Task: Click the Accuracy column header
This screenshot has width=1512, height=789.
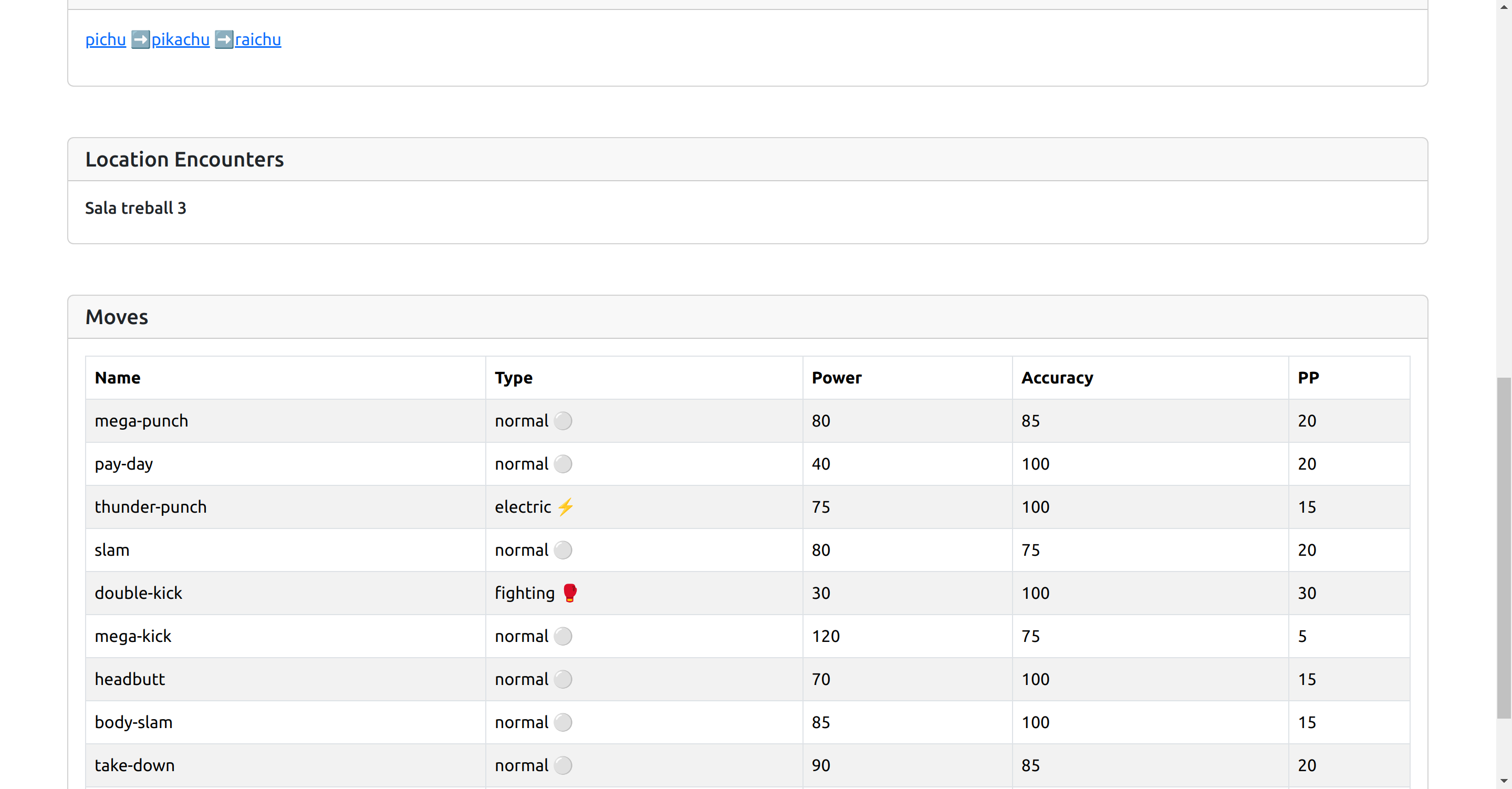Action: (x=1057, y=378)
